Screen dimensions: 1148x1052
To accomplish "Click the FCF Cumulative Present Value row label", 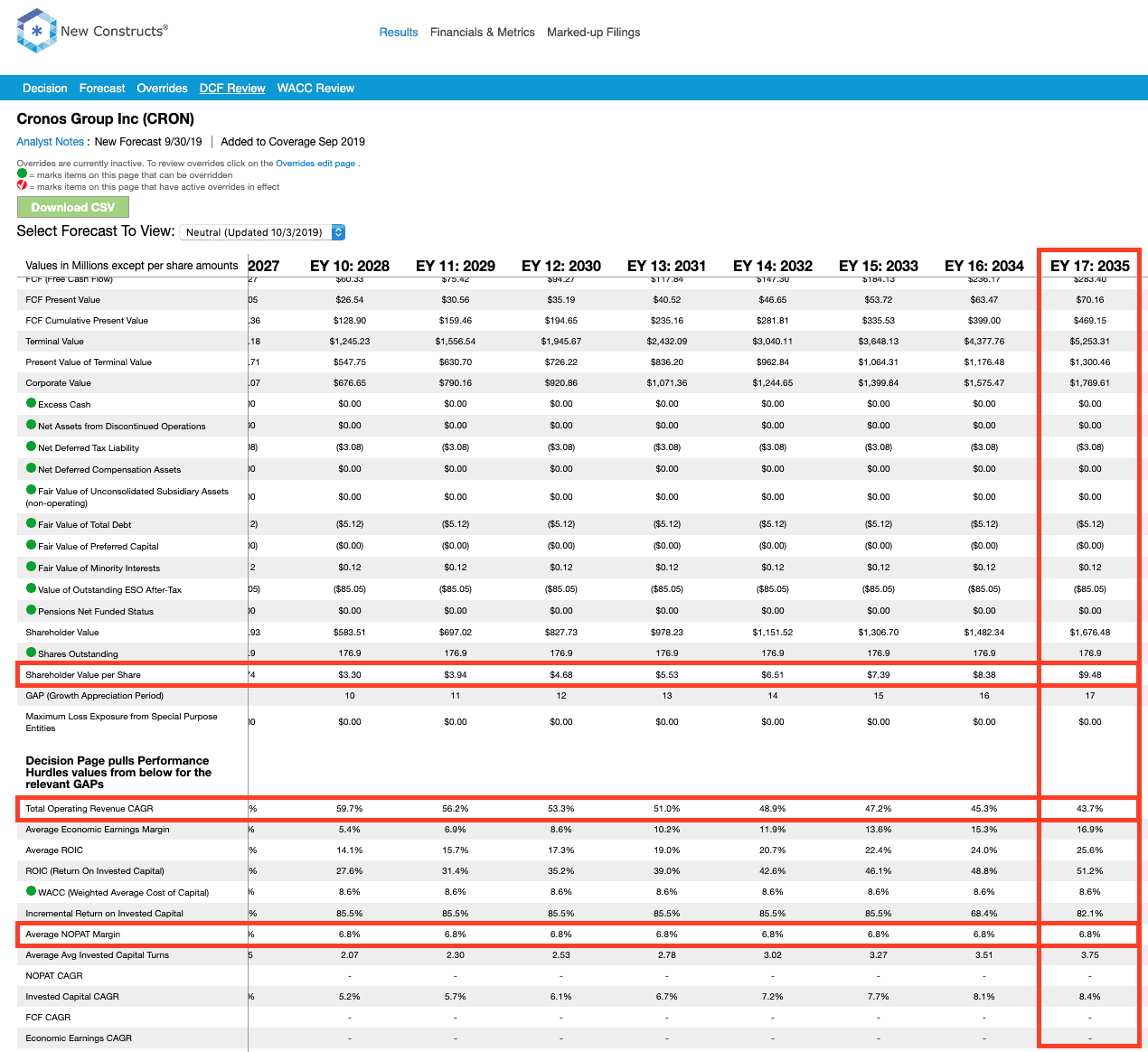I will click(87, 321).
